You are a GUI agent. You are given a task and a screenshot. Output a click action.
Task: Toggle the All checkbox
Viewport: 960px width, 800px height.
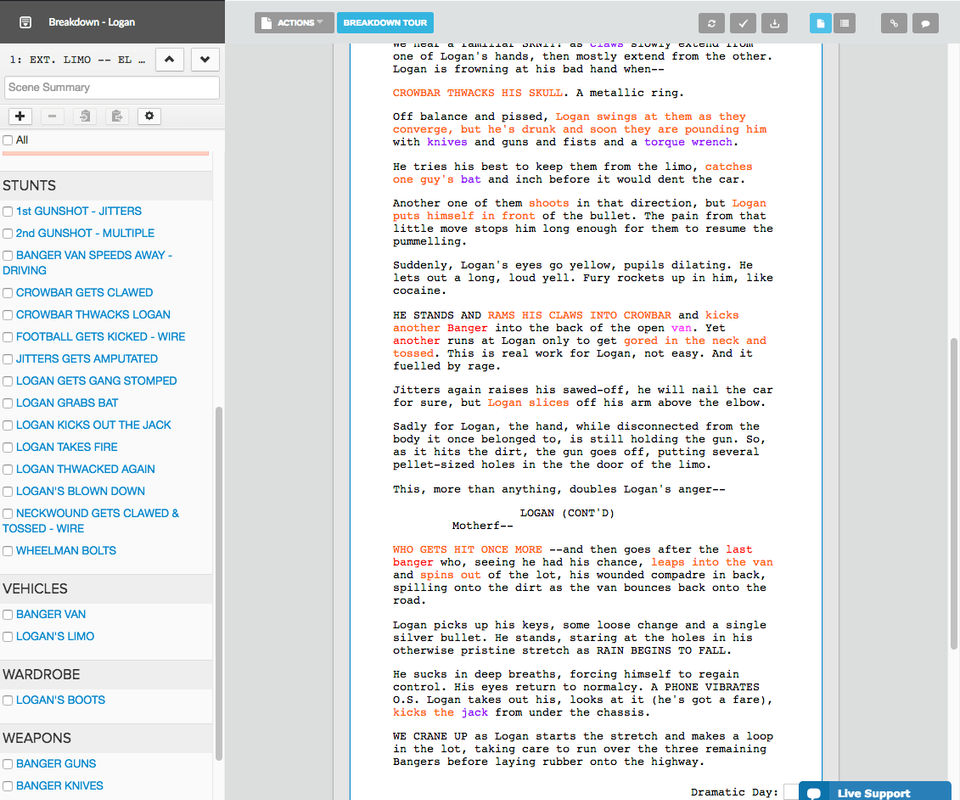[8, 140]
